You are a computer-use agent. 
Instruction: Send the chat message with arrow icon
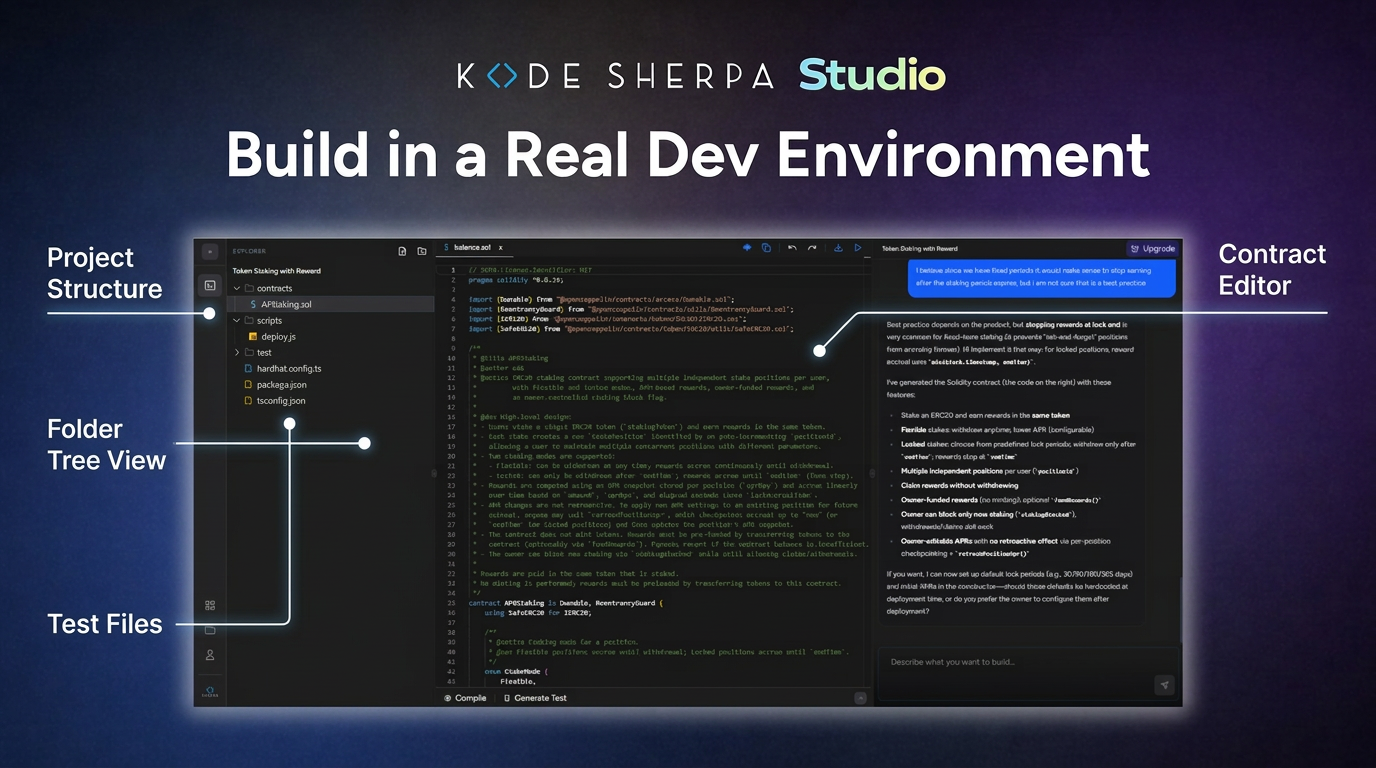pyautogui.click(x=1164, y=685)
